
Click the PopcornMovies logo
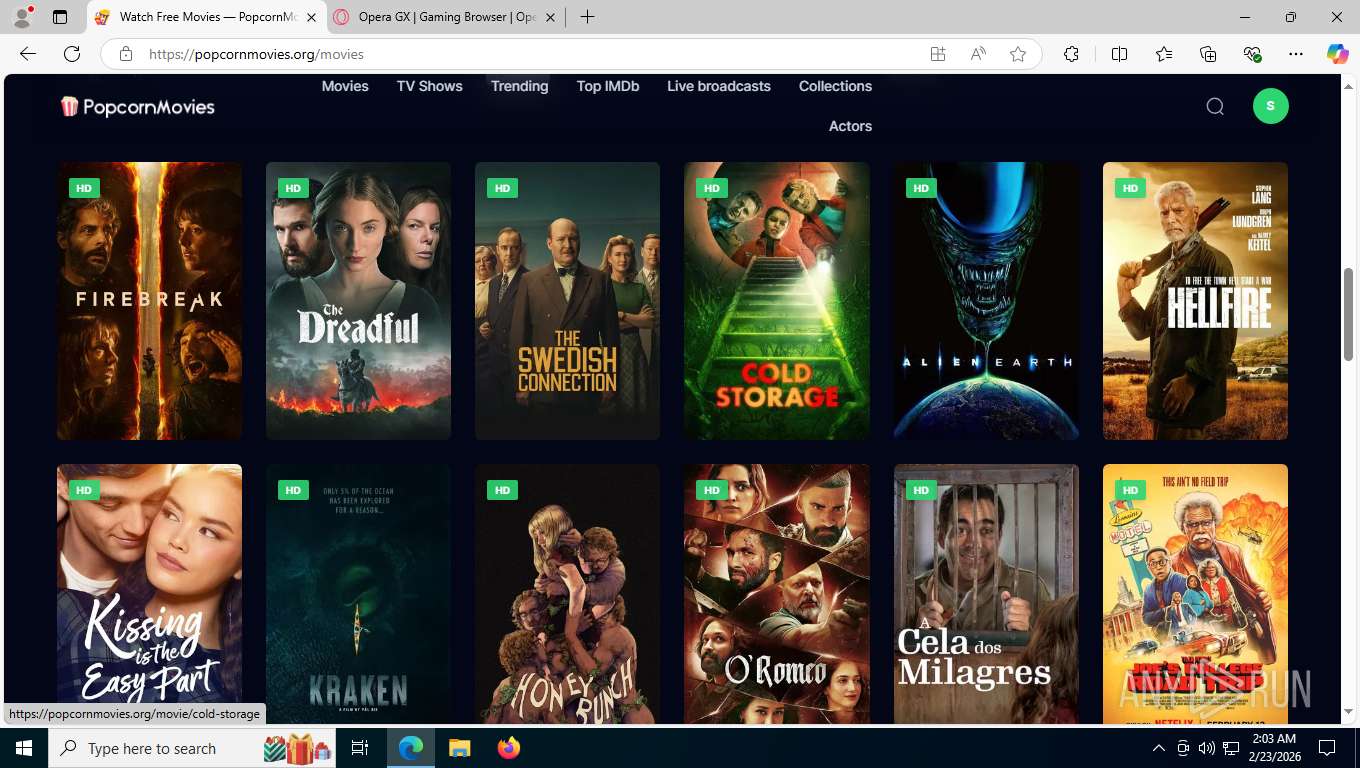tap(137, 106)
